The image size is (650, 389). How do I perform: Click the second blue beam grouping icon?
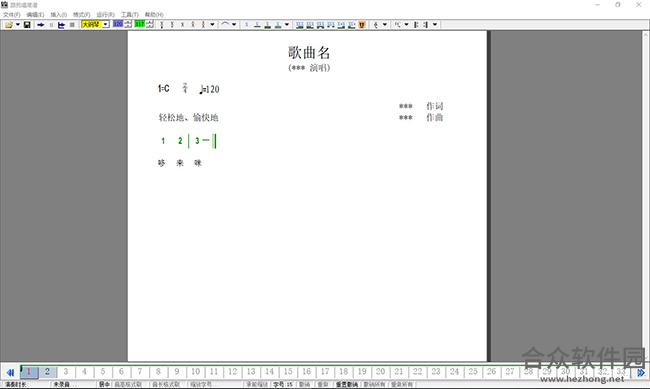(310, 25)
